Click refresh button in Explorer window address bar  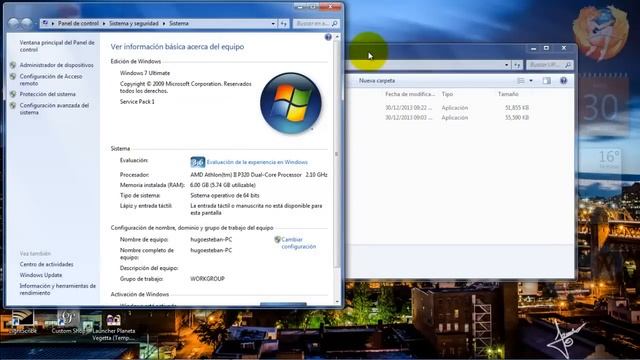point(517,65)
